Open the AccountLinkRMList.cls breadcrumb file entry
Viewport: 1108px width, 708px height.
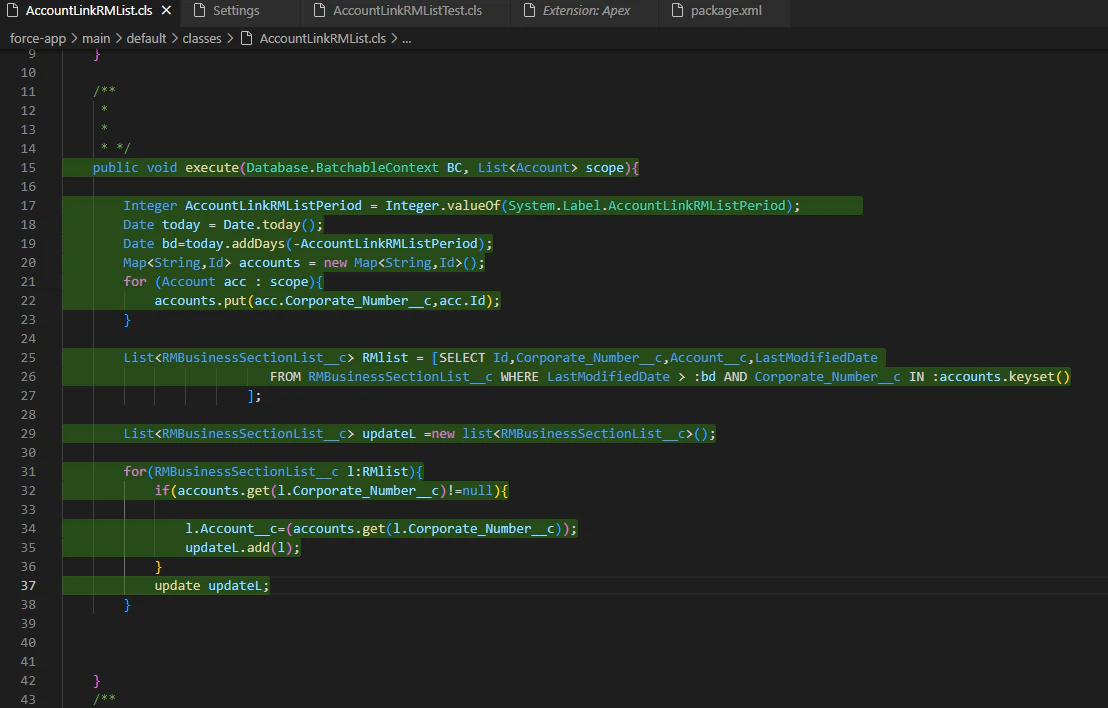coord(322,38)
